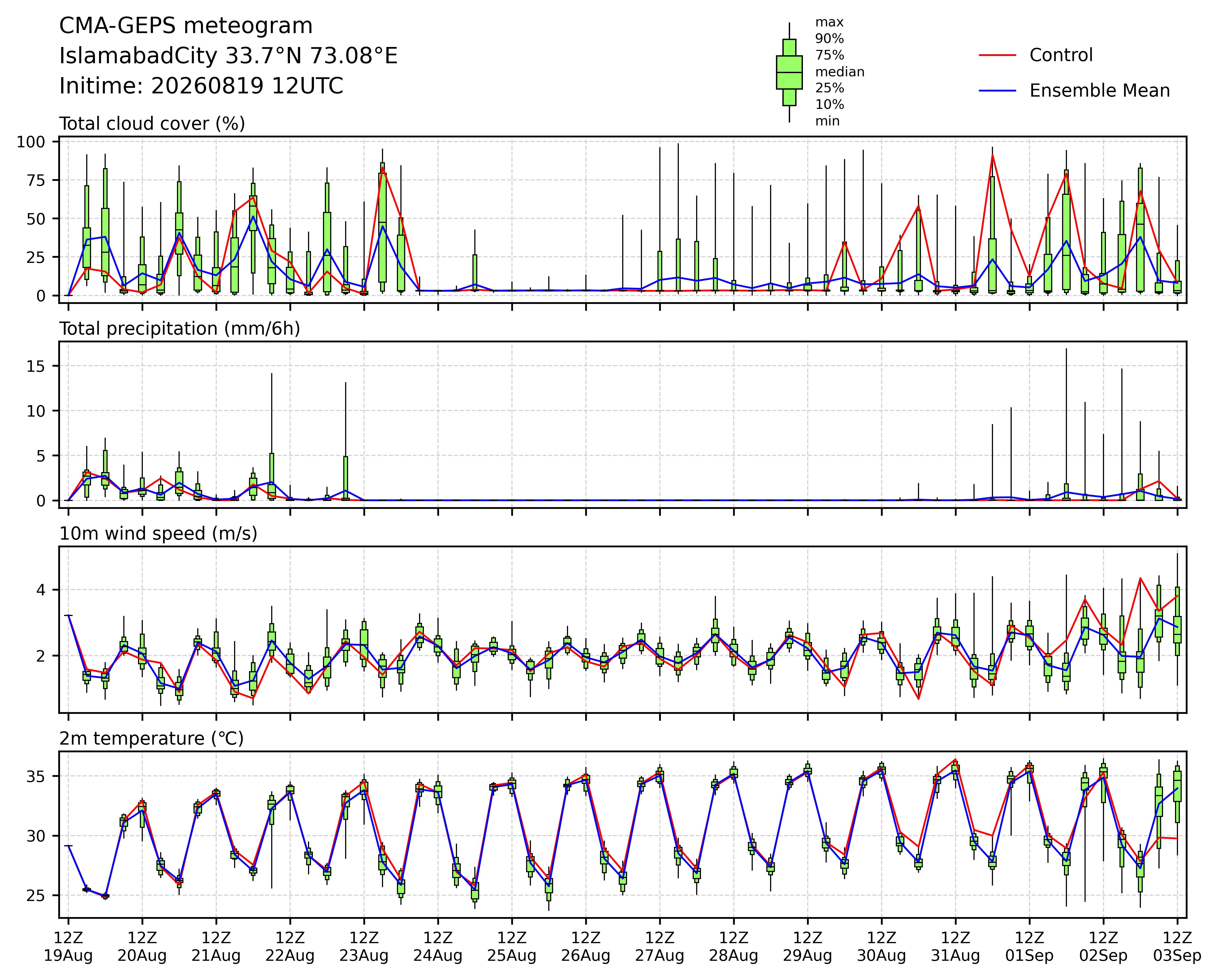Click the Initime 20260819 12UTC label
1218x980 pixels.
(201, 86)
